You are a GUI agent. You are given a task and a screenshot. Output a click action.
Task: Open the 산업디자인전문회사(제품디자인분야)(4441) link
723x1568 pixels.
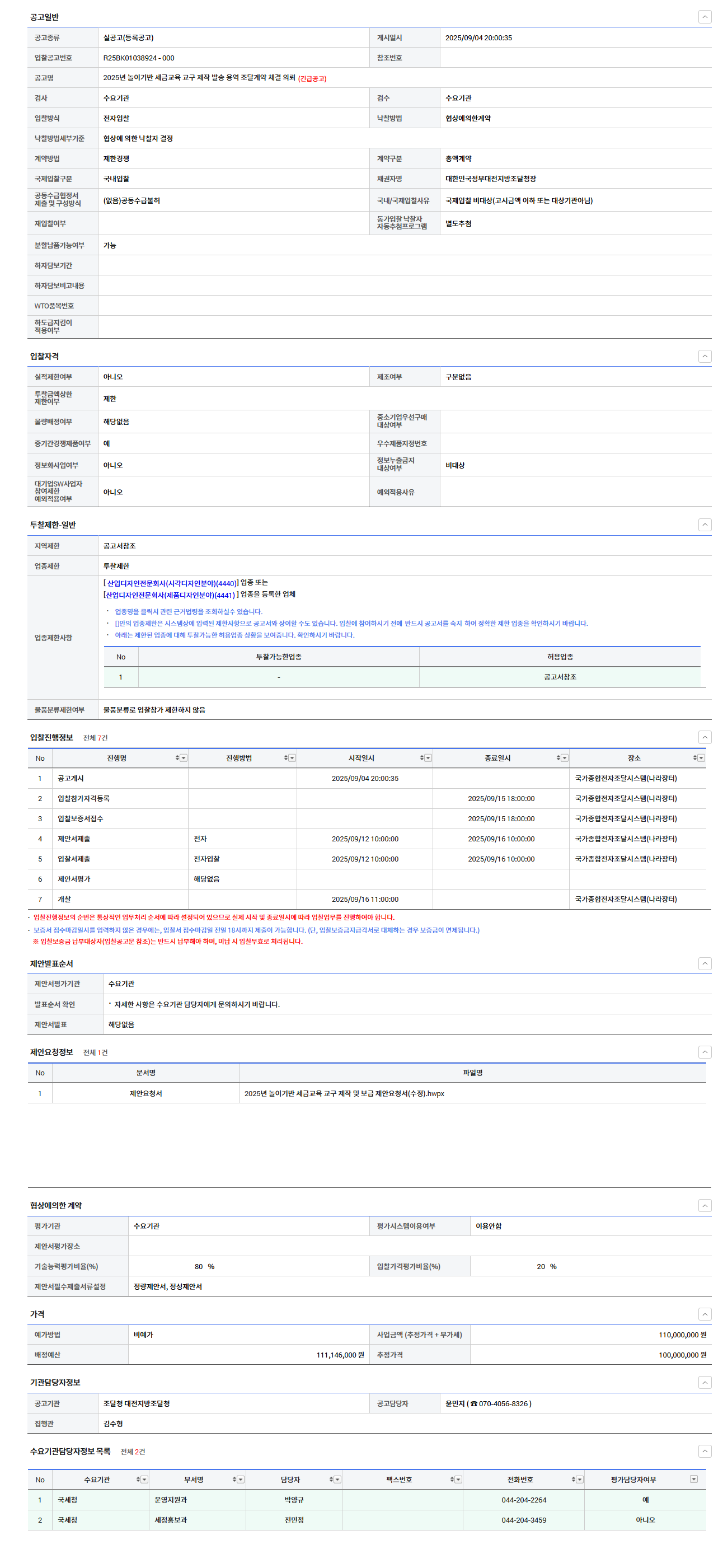(x=170, y=595)
